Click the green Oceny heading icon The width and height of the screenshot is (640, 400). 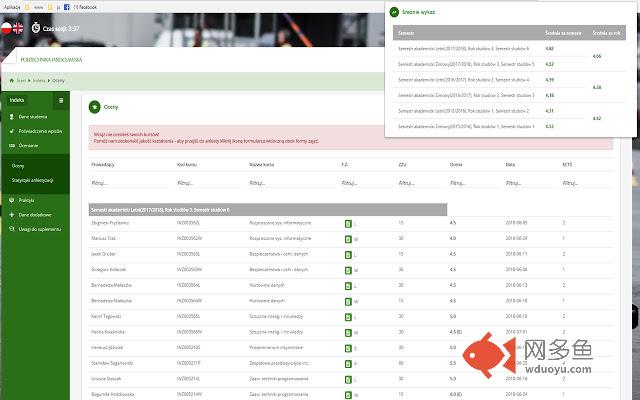(x=95, y=107)
